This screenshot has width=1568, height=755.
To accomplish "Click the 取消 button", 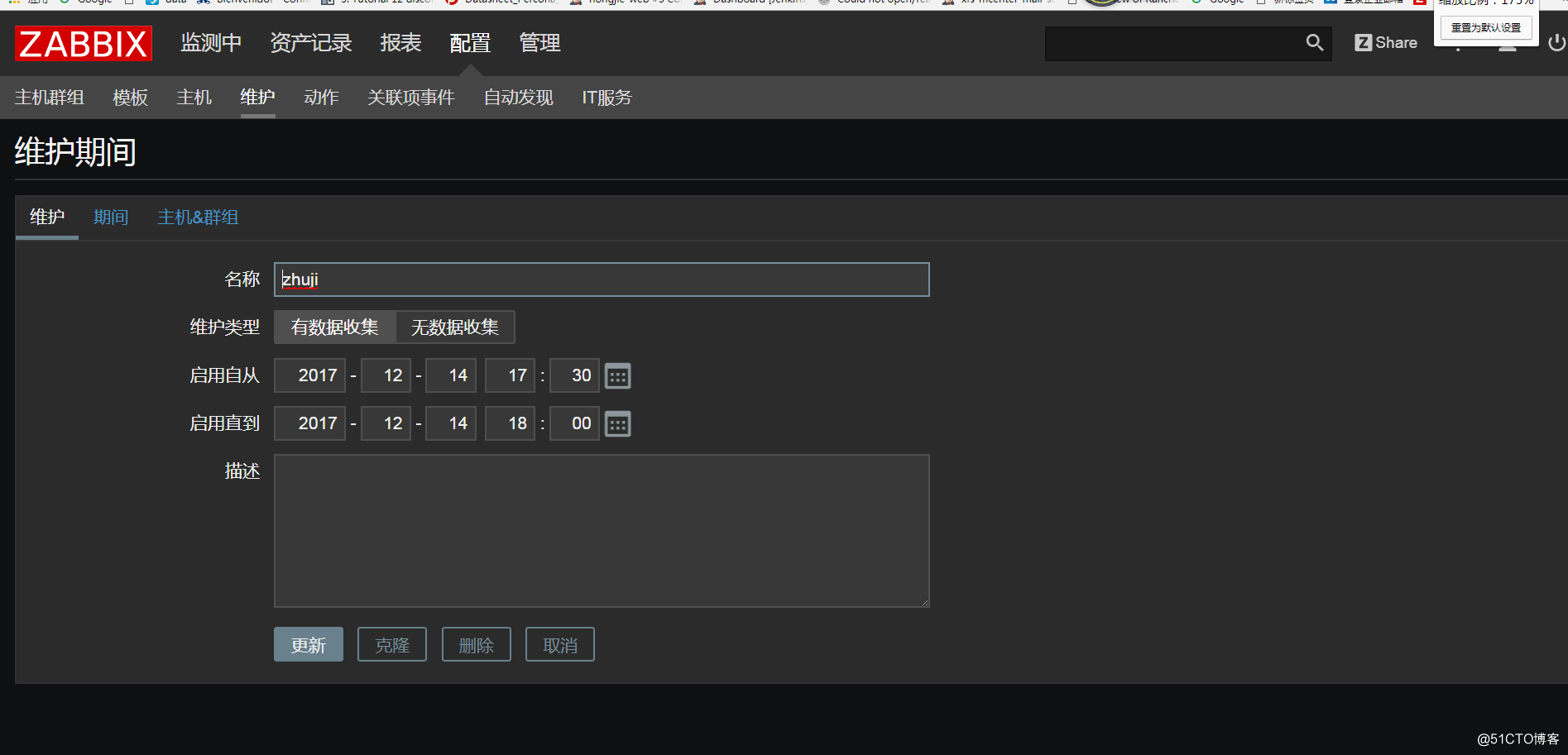I will click(x=560, y=645).
